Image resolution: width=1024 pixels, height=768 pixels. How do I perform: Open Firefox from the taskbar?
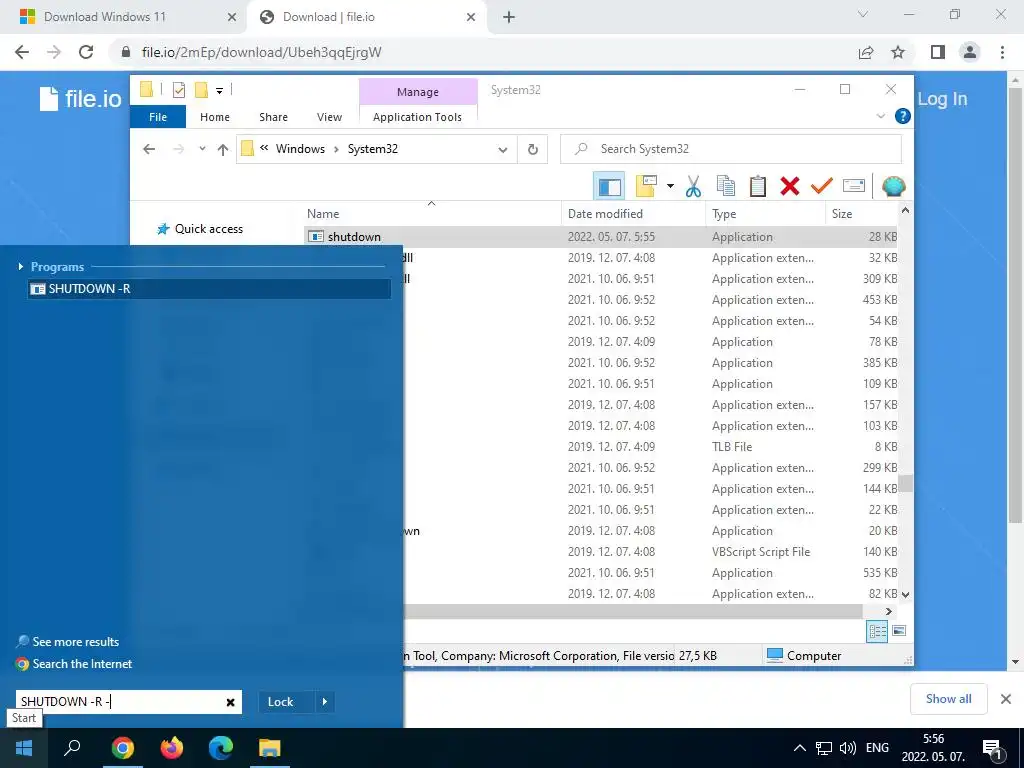point(172,748)
